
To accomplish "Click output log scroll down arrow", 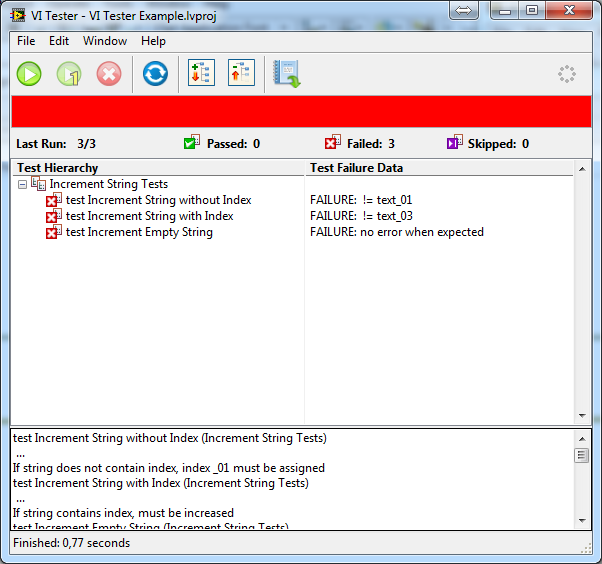I will [x=582, y=521].
